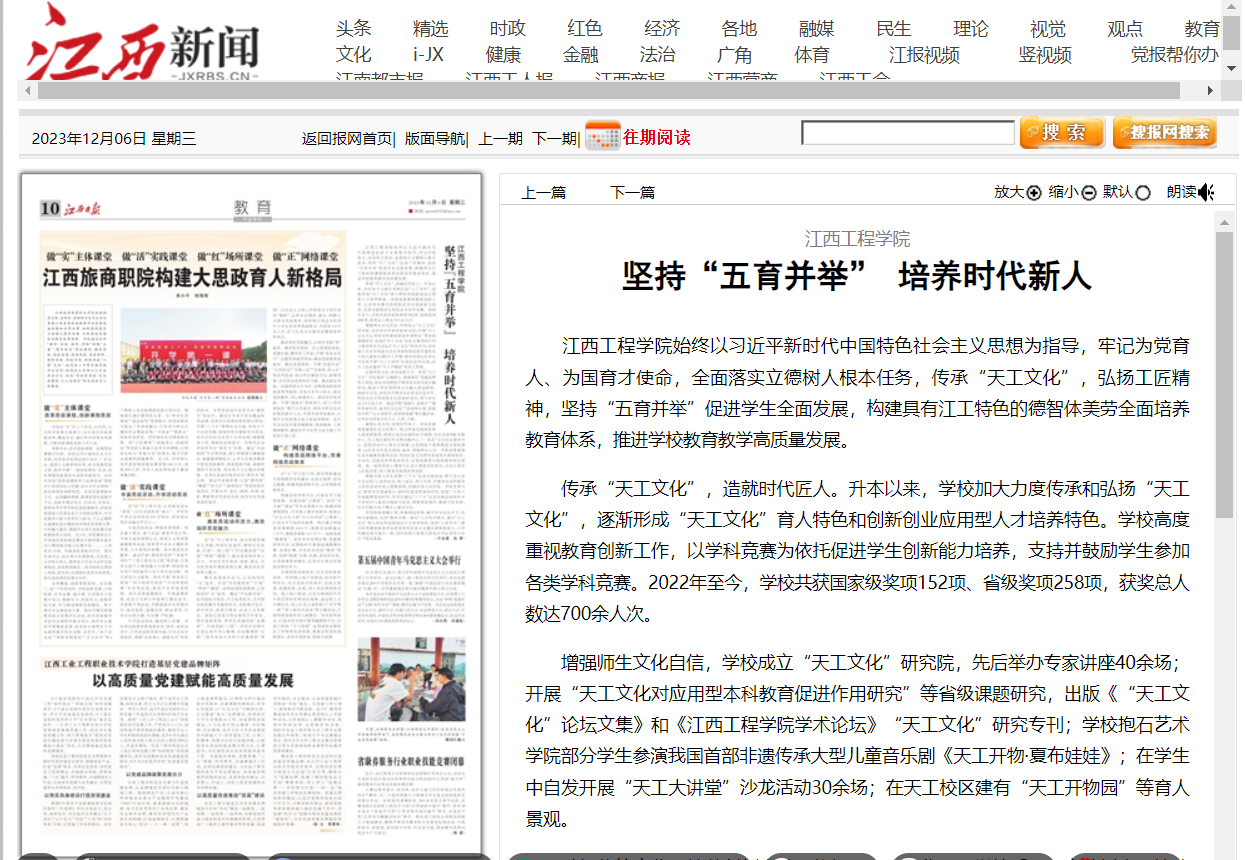Go to 上一期 previous issue
This screenshot has width=1245, height=860.
click(500, 139)
